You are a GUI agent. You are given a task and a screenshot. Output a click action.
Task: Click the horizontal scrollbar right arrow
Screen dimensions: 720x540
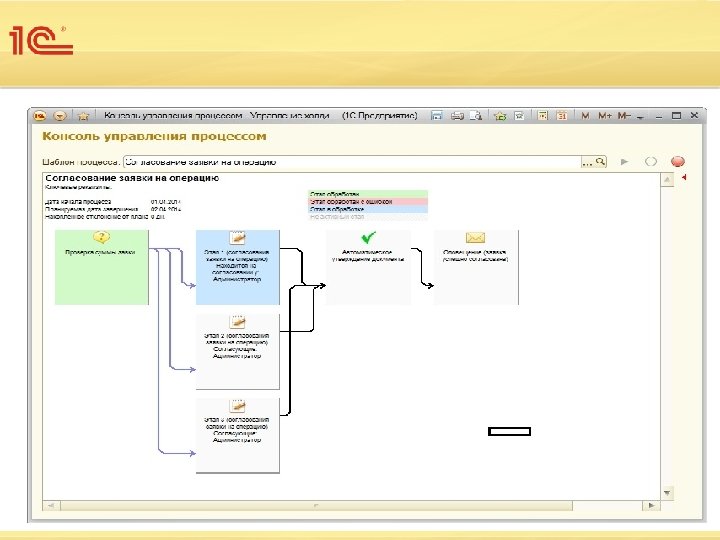(651, 506)
